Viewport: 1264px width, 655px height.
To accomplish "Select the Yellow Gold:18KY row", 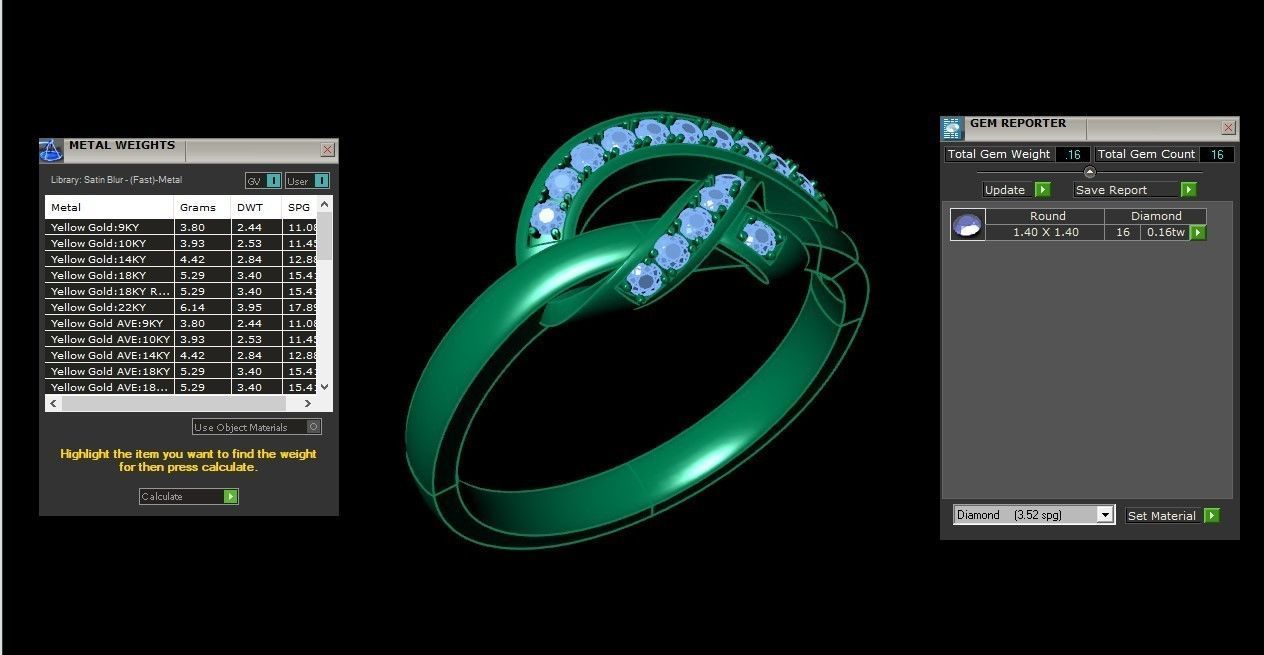I will [x=182, y=275].
